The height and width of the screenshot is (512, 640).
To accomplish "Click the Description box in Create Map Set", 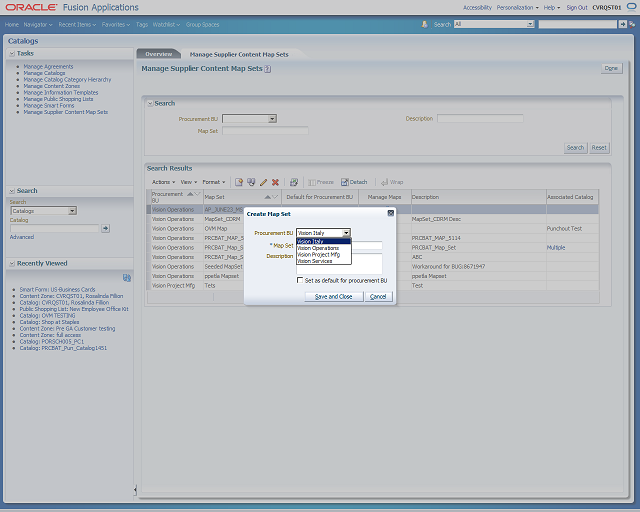I will point(339,264).
